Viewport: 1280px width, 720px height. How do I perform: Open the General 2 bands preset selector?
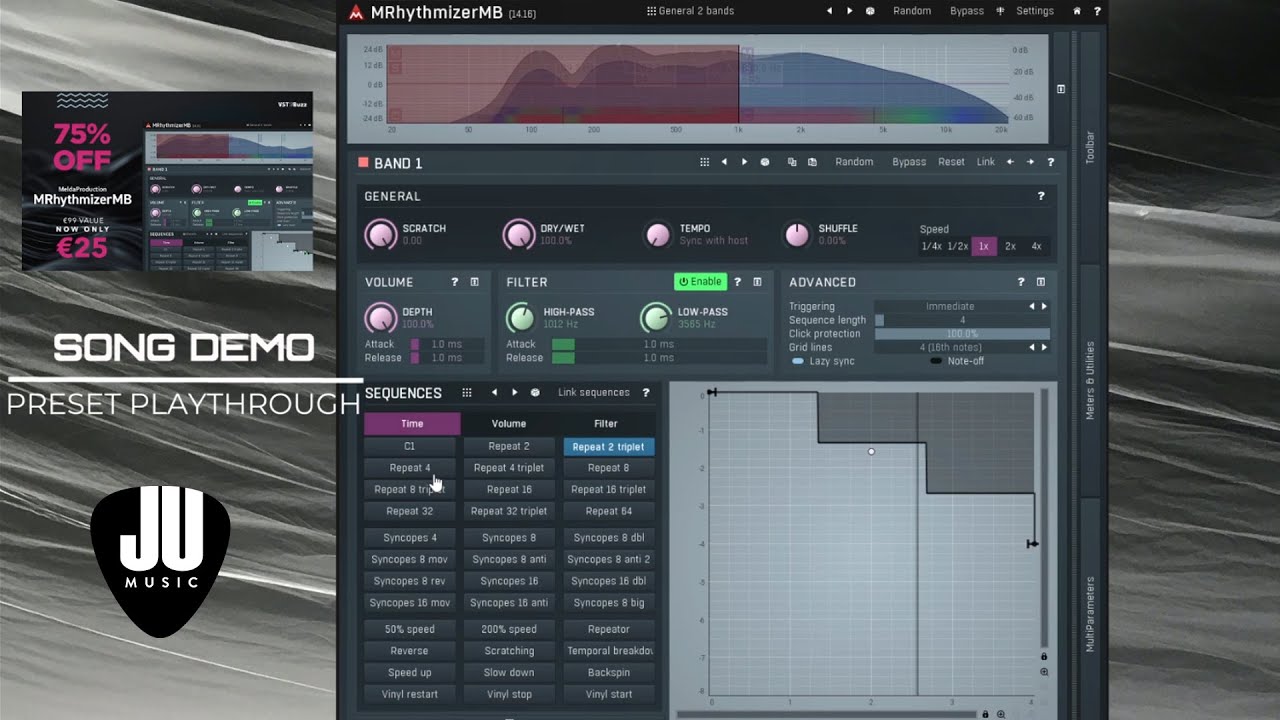695,11
